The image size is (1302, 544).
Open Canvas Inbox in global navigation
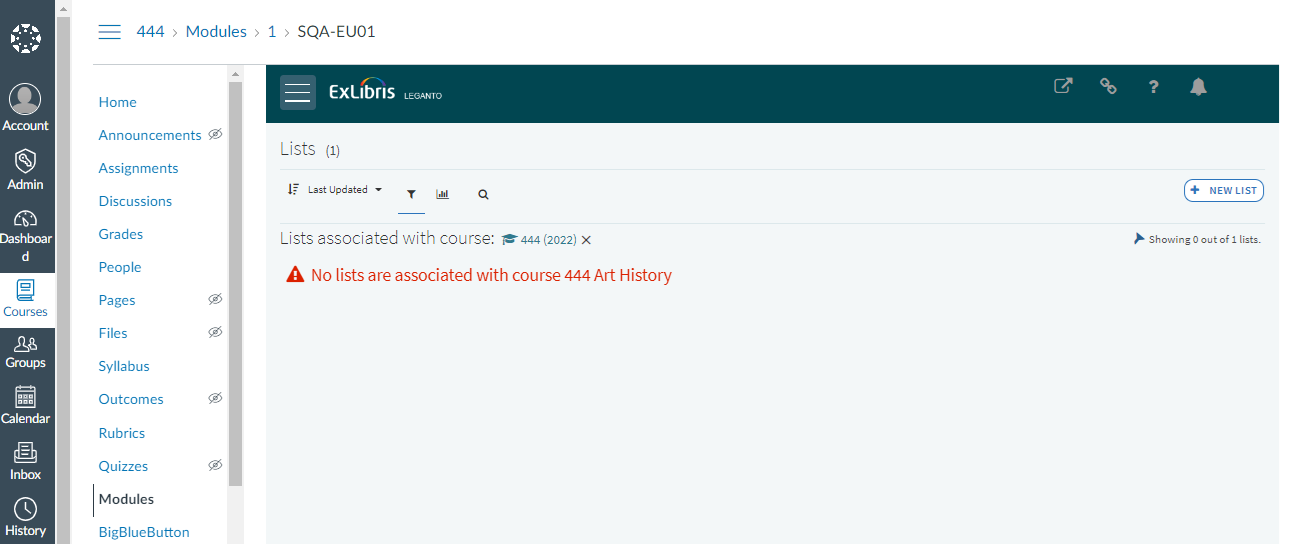click(26, 461)
